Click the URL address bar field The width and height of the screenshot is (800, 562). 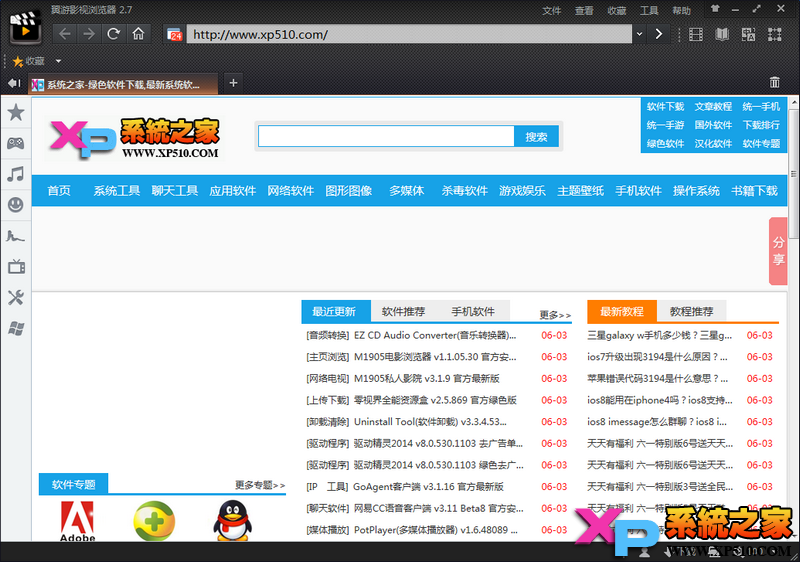(x=409, y=34)
